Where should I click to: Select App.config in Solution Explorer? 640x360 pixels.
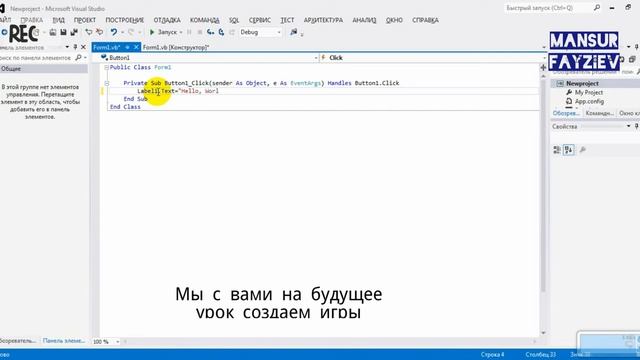tap(589, 101)
